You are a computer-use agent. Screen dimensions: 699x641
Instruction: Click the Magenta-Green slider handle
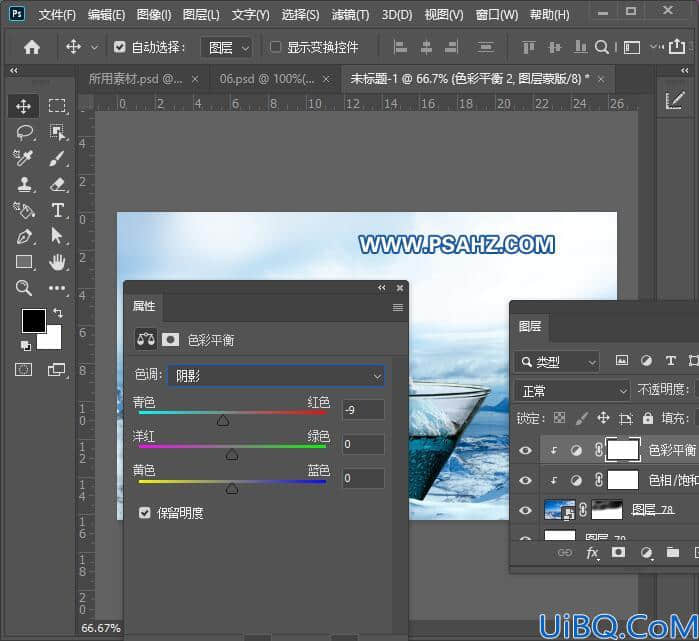pyautogui.click(x=232, y=454)
